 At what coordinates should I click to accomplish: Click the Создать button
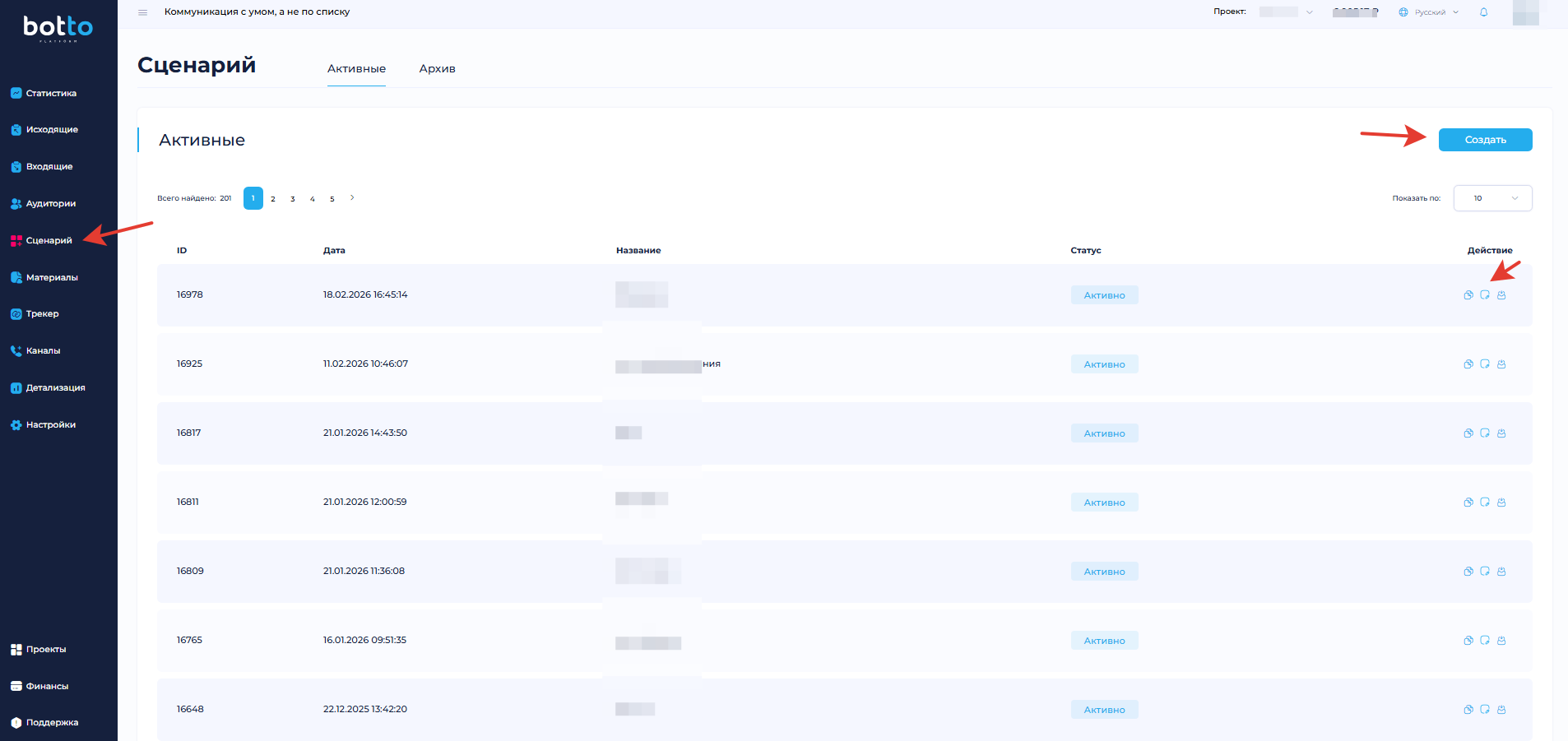tap(1485, 140)
